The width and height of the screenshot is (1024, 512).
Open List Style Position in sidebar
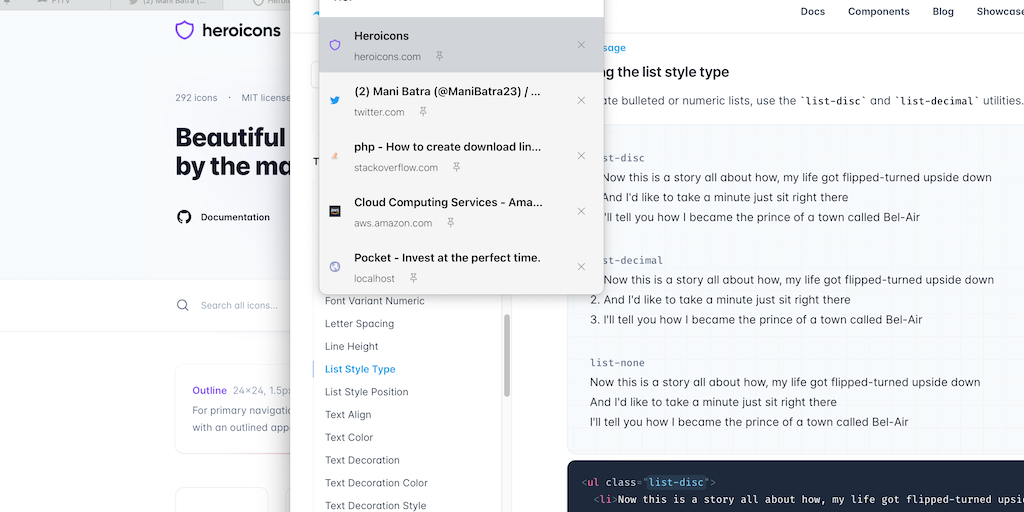pos(366,392)
